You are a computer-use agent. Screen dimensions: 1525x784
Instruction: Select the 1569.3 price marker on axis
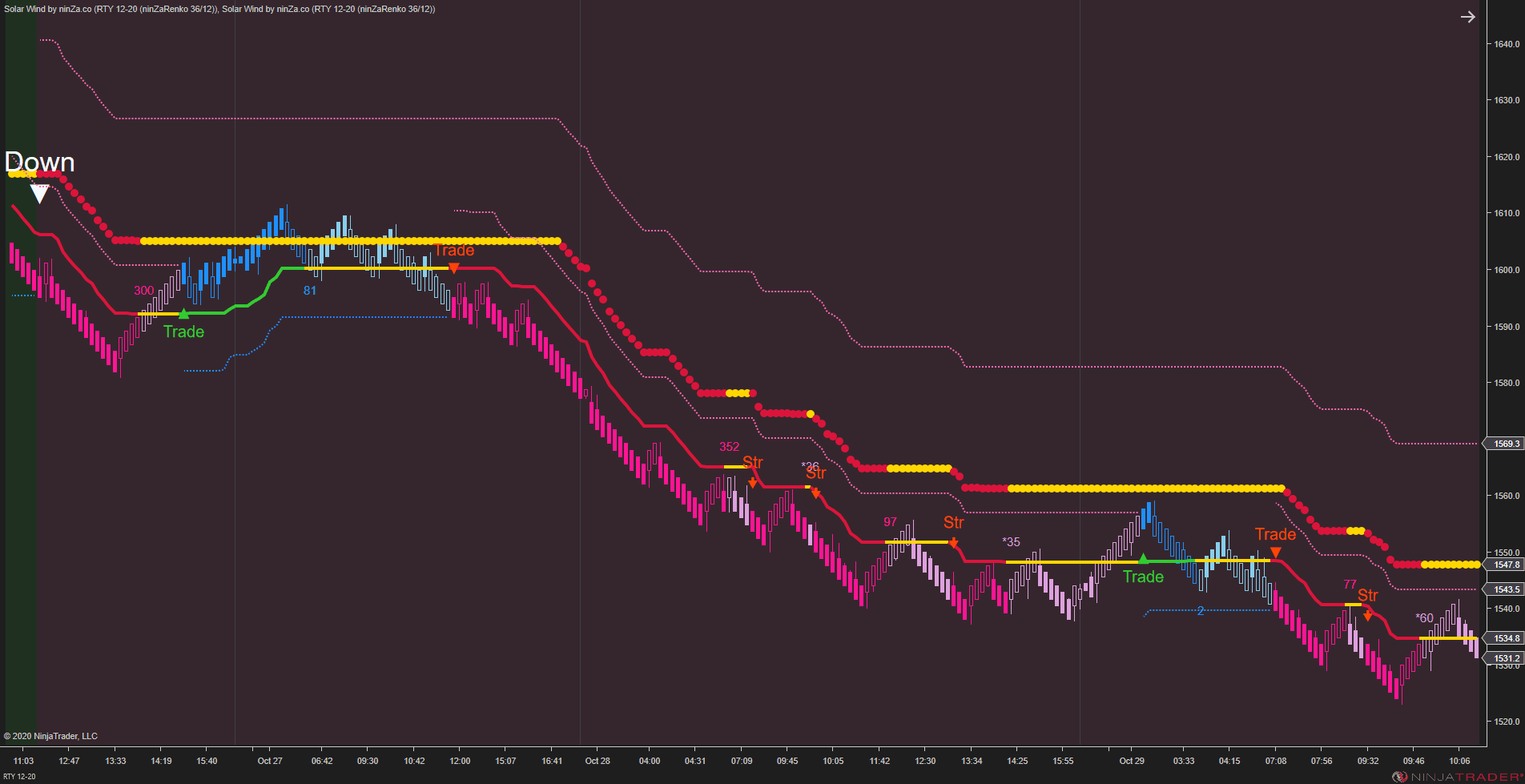[x=1503, y=444]
